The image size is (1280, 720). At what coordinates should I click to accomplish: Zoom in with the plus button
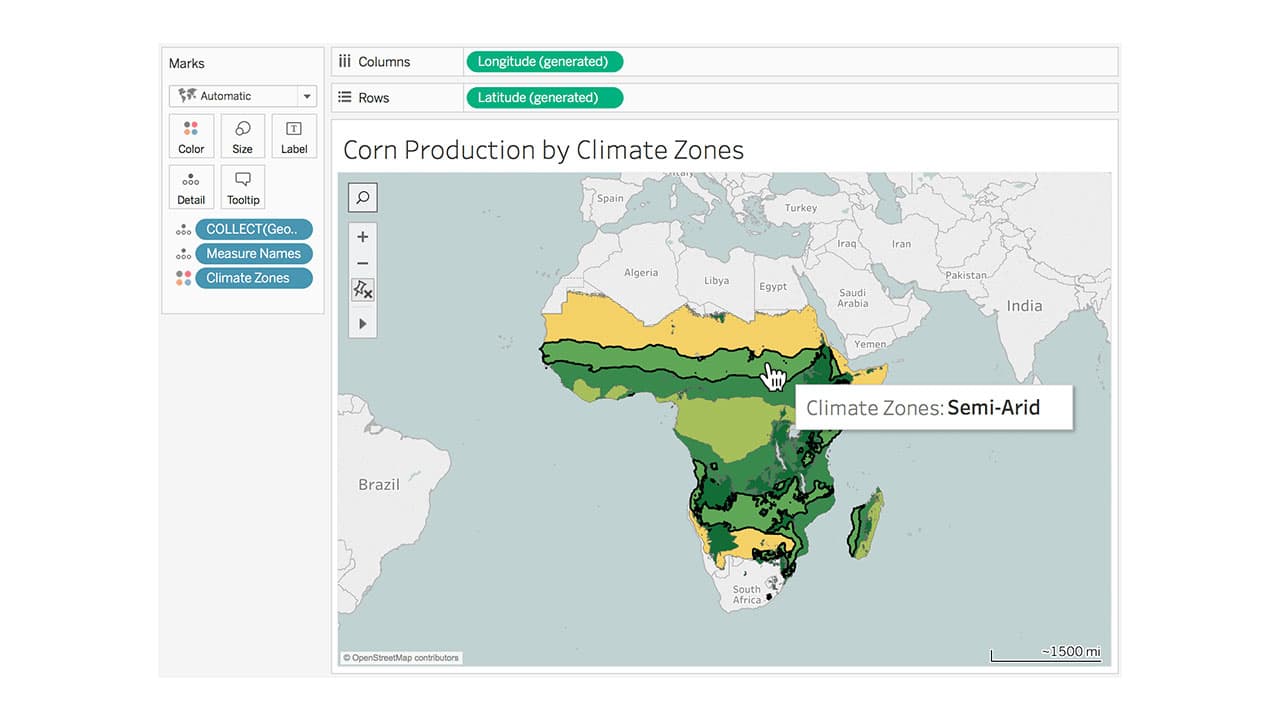pos(362,237)
